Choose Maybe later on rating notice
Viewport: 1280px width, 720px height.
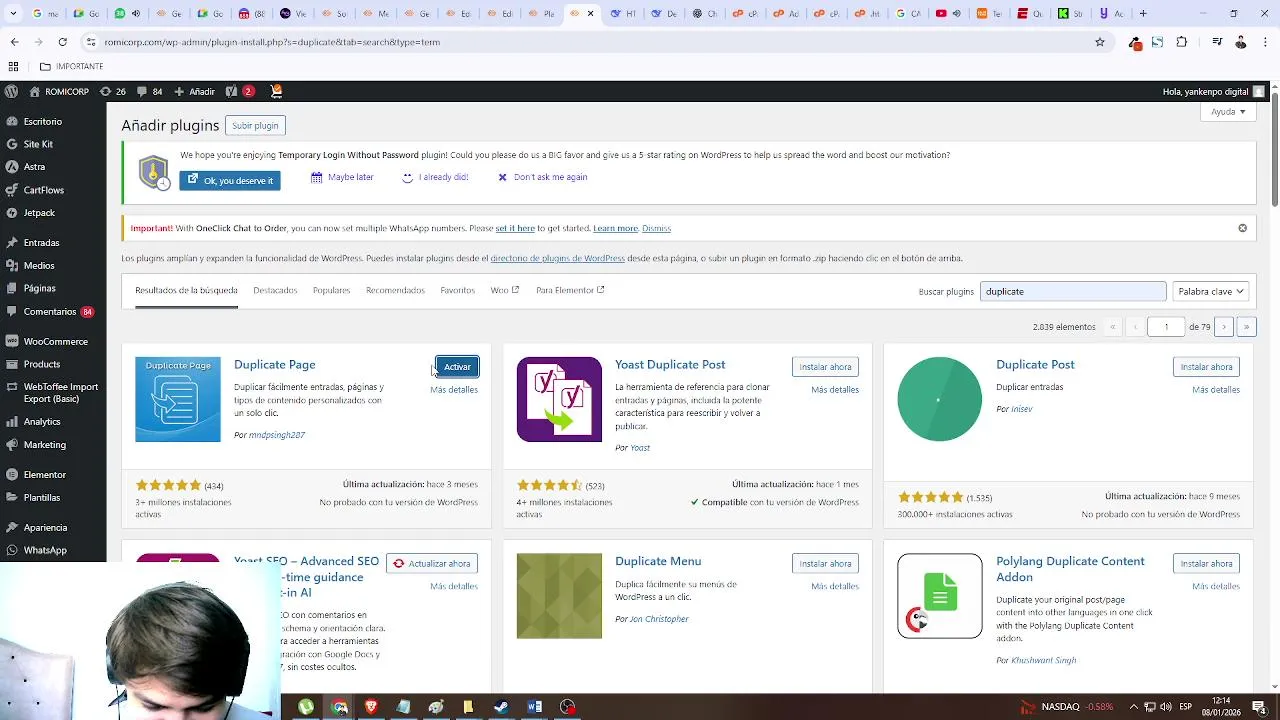coord(342,177)
